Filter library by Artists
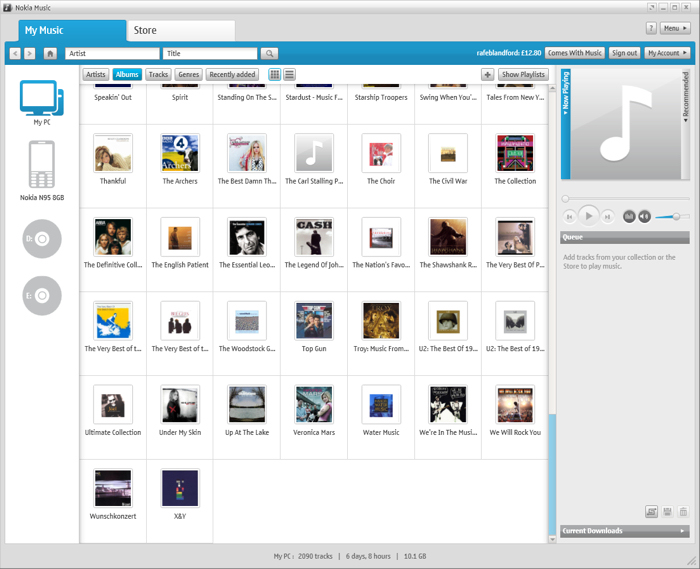The image size is (700, 569). pyautogui.click(x=96, y=75)
